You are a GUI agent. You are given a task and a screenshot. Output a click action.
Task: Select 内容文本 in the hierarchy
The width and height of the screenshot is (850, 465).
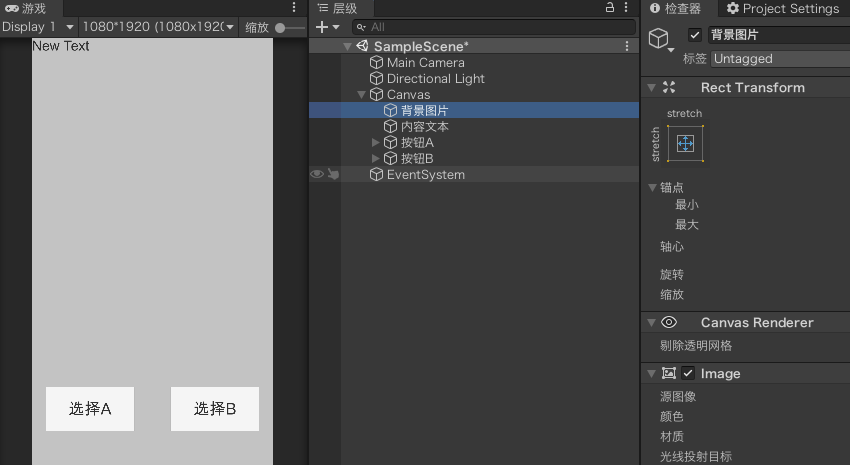click(424, 126)
